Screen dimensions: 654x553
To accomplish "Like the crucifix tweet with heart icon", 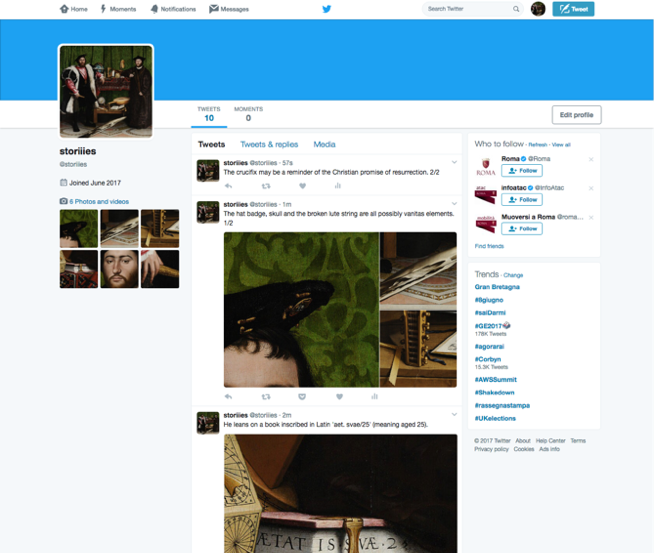I will click(302, 186).
